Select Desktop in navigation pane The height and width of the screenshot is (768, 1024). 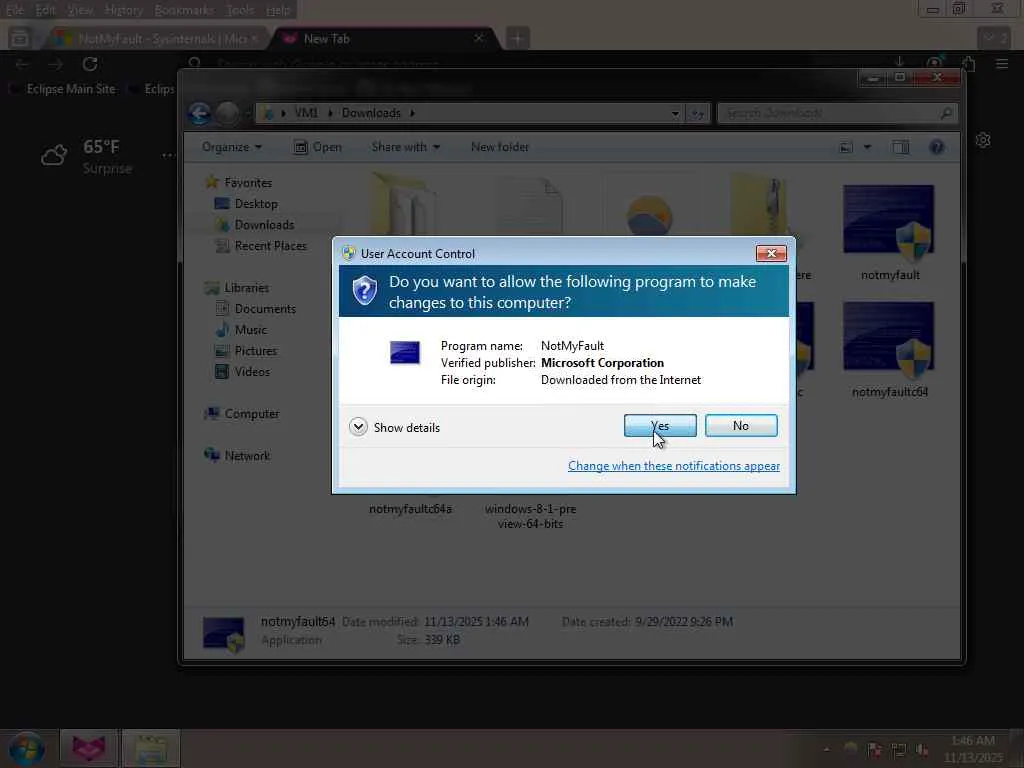point(255,204)
